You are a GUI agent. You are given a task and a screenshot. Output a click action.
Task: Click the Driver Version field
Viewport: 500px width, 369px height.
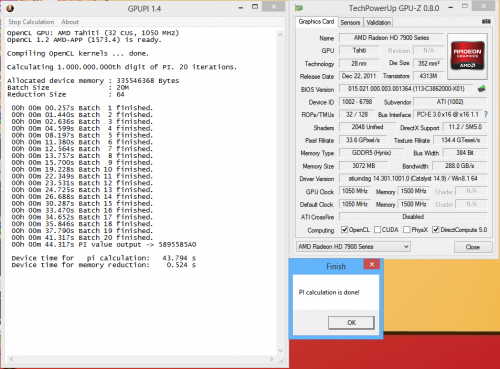413,179
